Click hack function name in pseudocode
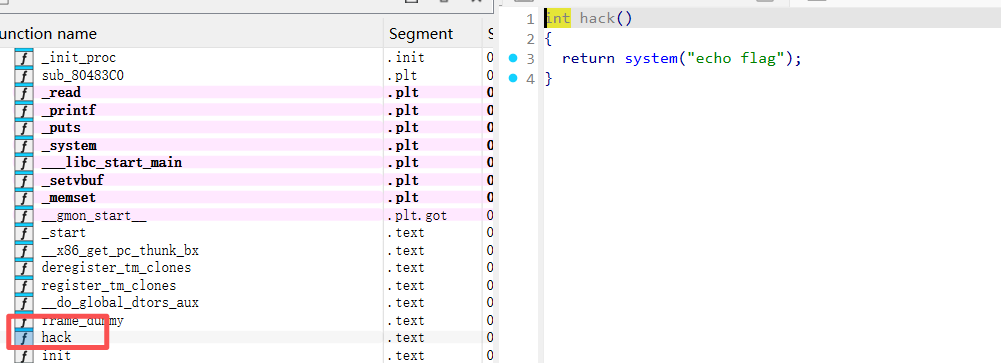1001x363 pixels. pos(597,19)
